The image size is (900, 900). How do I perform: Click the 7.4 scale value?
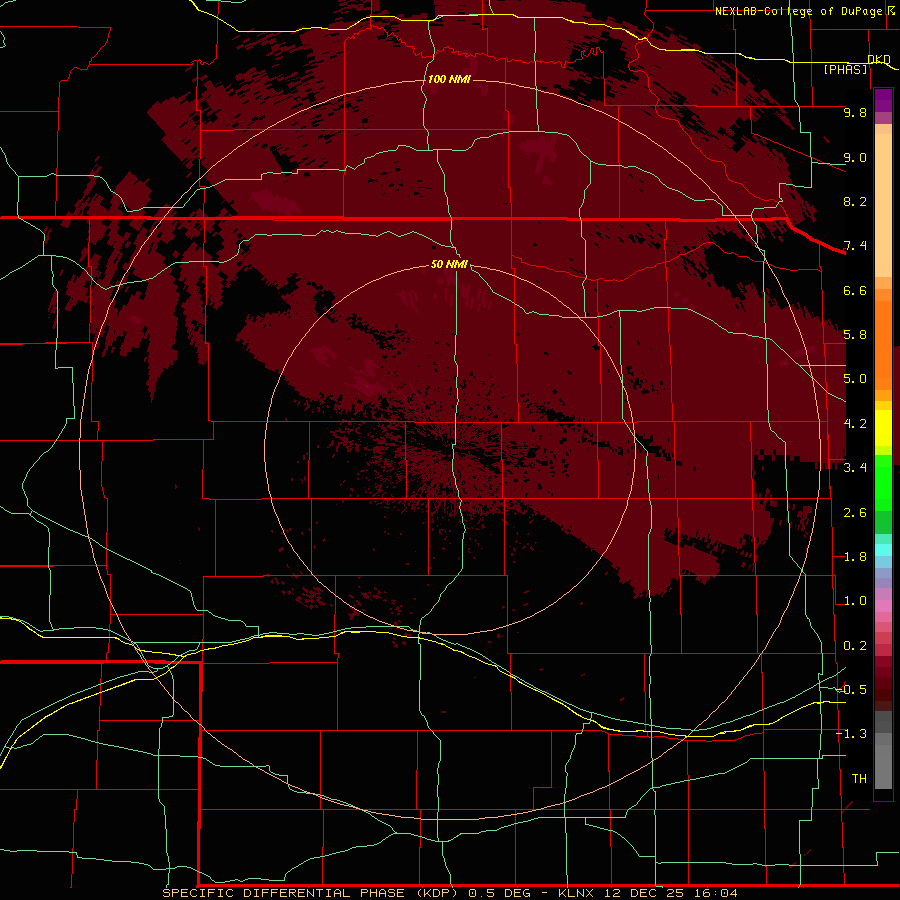855,246
